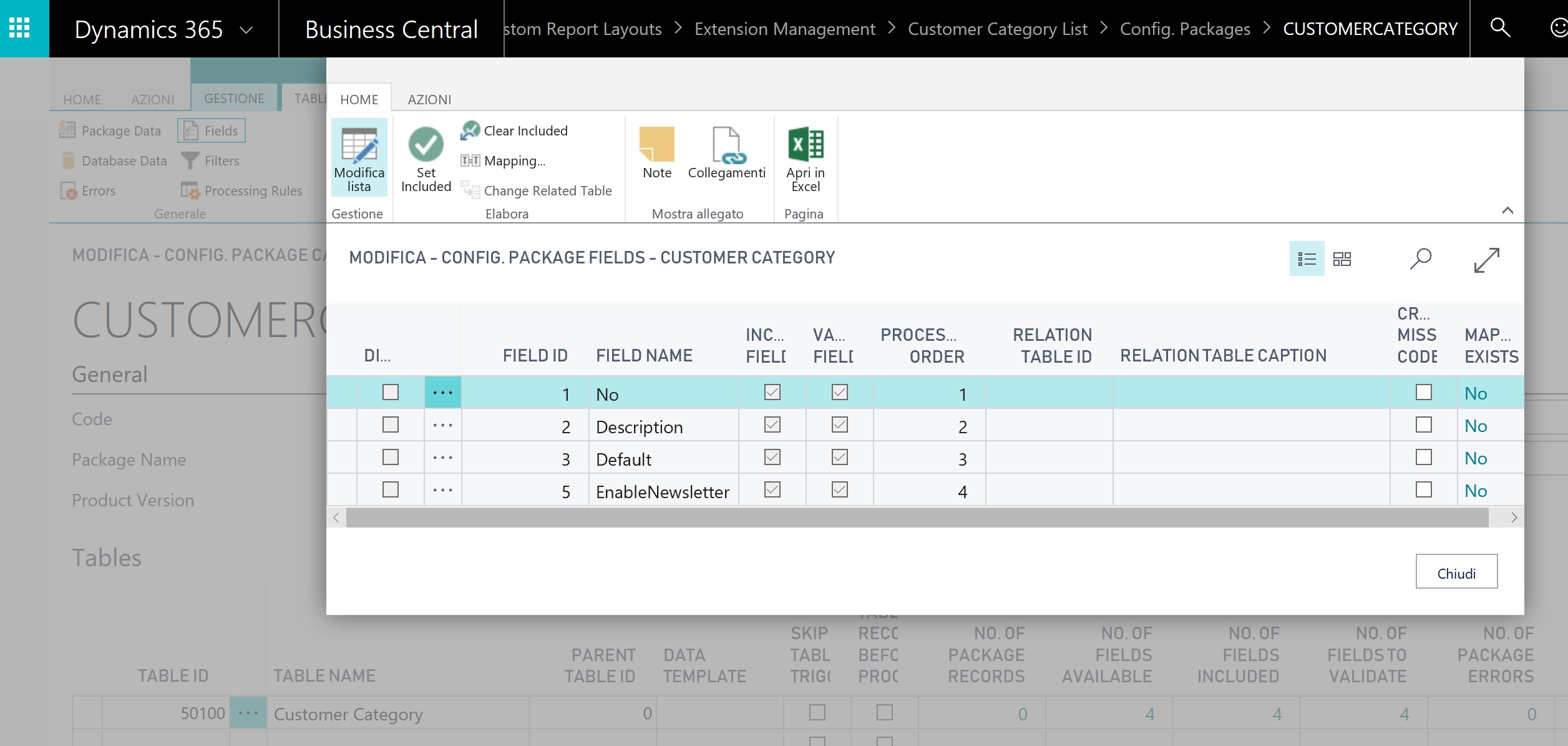Switch to tile view layout

(x=1343, y=258)
